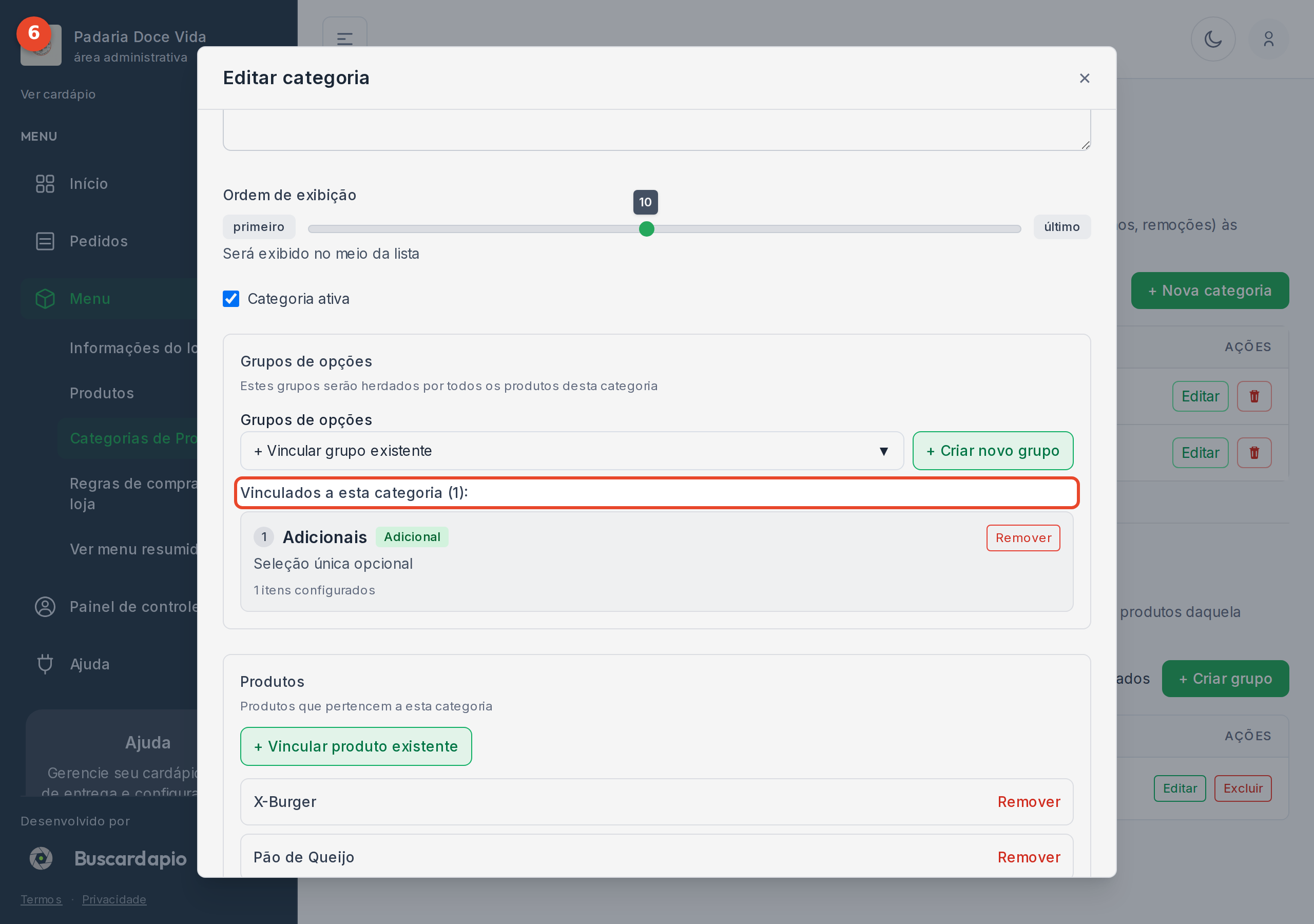1314x924 pixels.
Task: Click the 'Seleção única opcional' text
Action: pyautogui.click(x=333, y=564)
